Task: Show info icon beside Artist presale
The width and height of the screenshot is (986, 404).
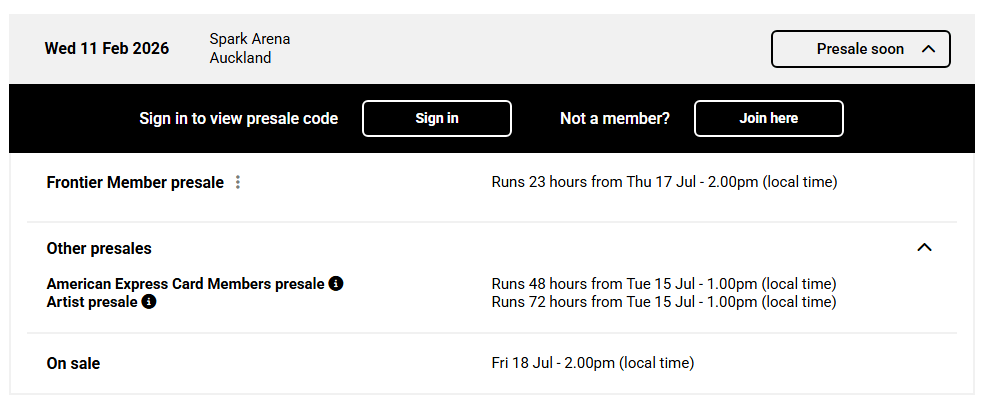Action: click(149, 302)
